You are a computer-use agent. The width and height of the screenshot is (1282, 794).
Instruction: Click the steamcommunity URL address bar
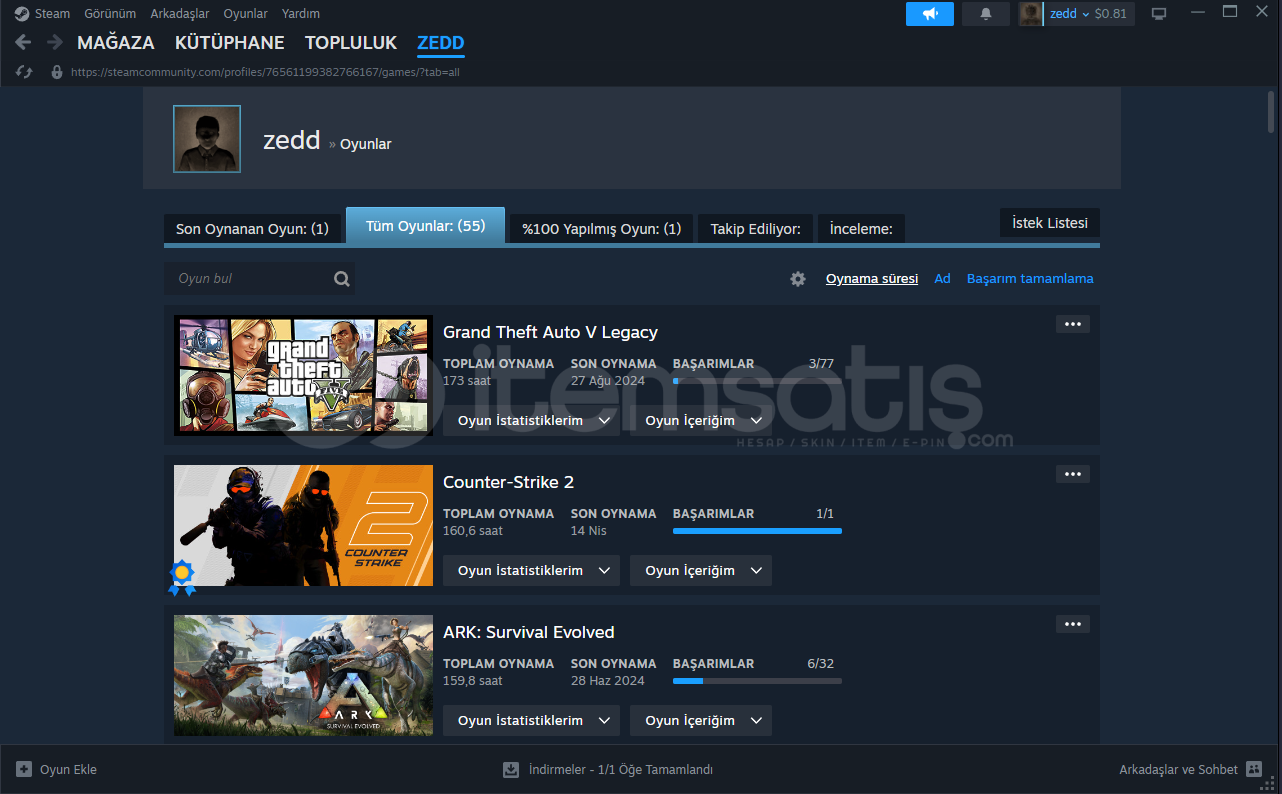click(265, 72)
